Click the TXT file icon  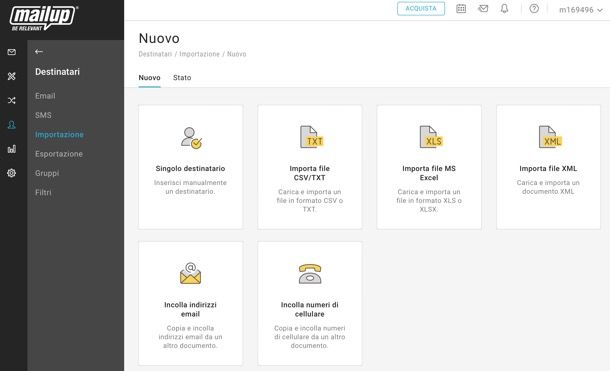tap(312, 137)
